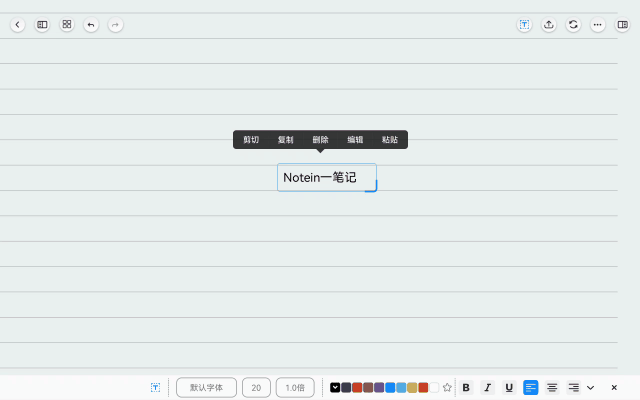Align text to the right
Image resolution: width=640 pixels, height=400 pixels.
(x=574, y=387)
